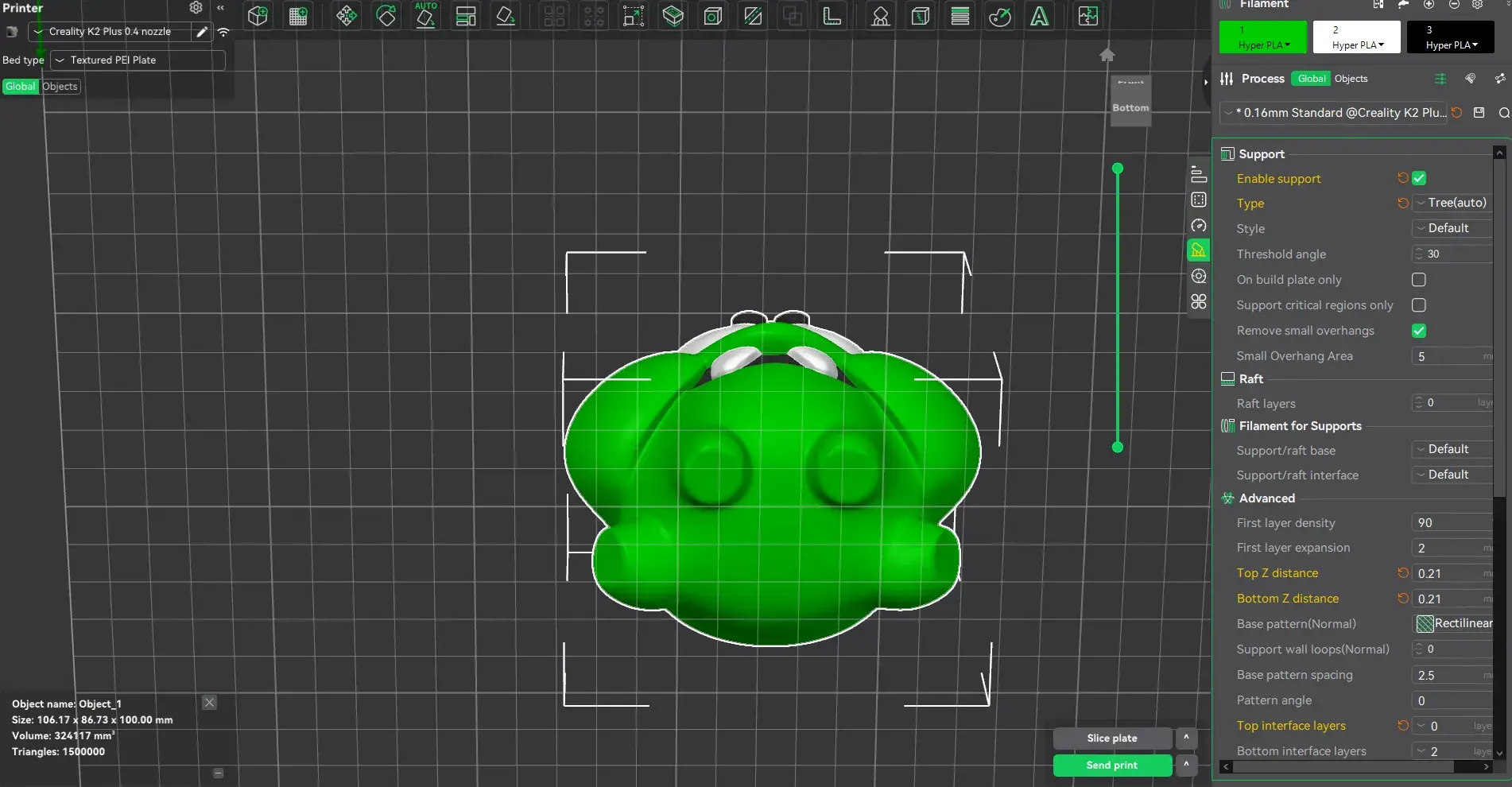Expand options arrow beside Slice plate

click(1186, 739)
